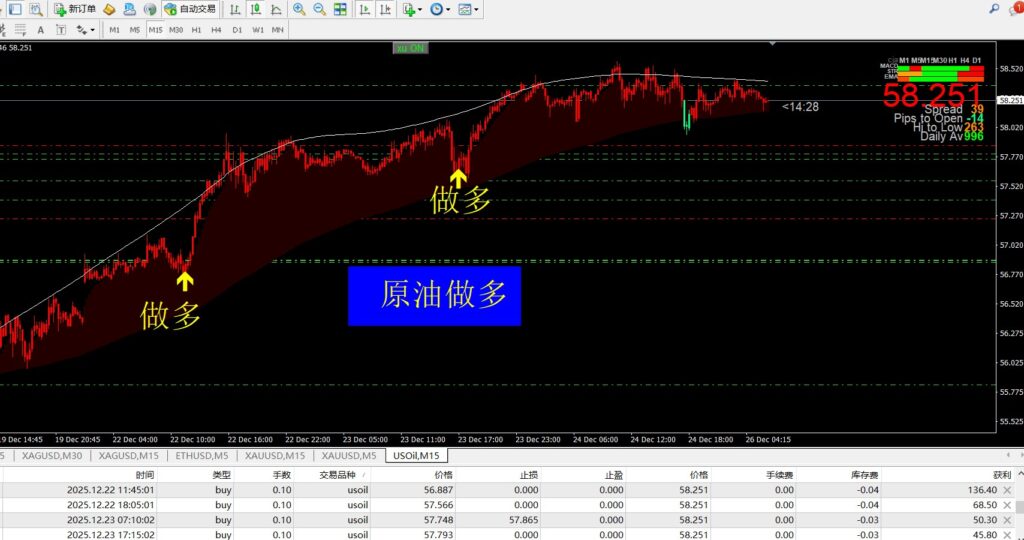The height and width of the screenshot is (540, 1024).
Task: Toggle chart auto scroll icon
Action: tap(364, 9)
